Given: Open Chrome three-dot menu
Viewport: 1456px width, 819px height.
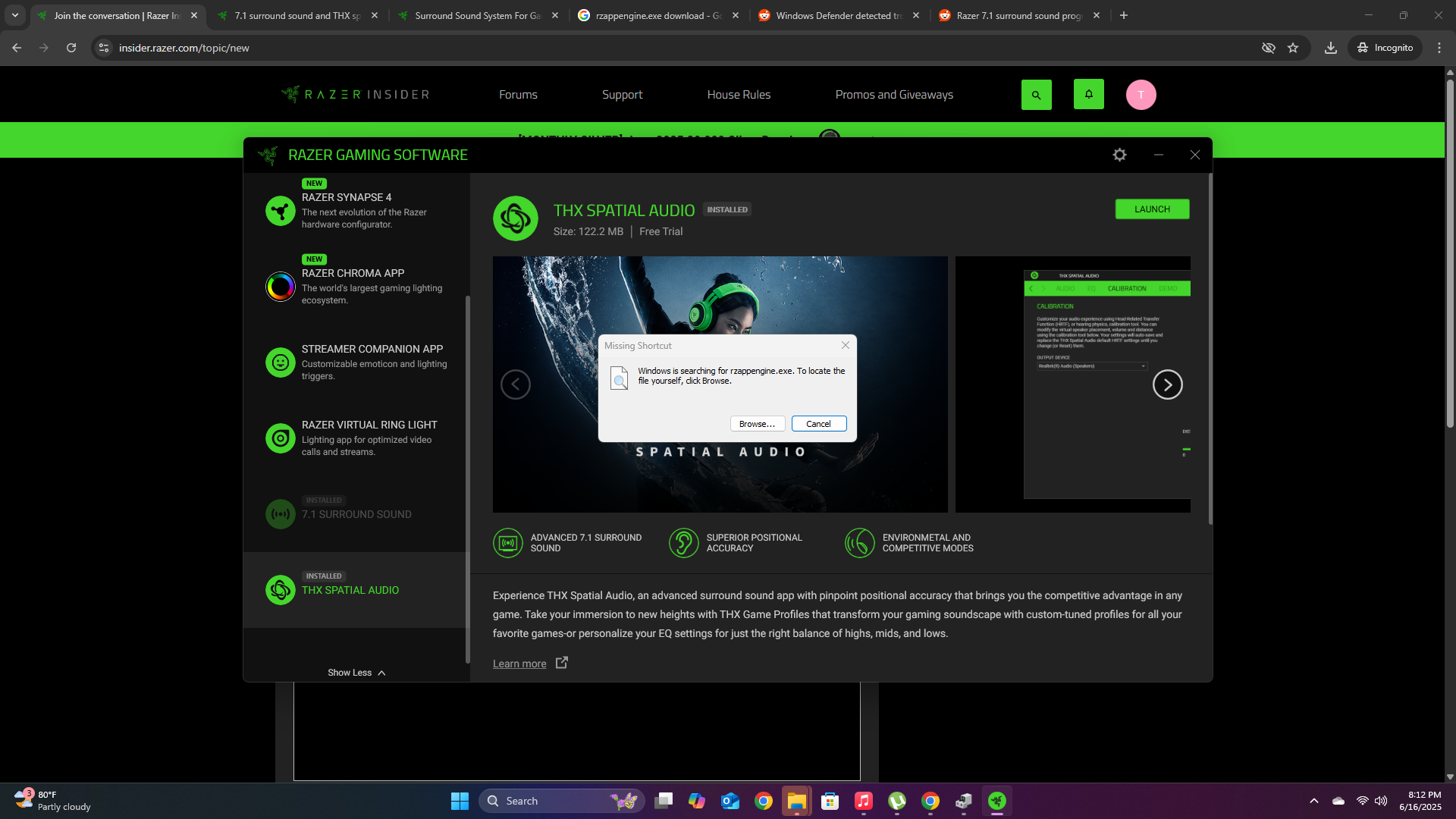Looking at the screenshot, I should [1439, 48].
